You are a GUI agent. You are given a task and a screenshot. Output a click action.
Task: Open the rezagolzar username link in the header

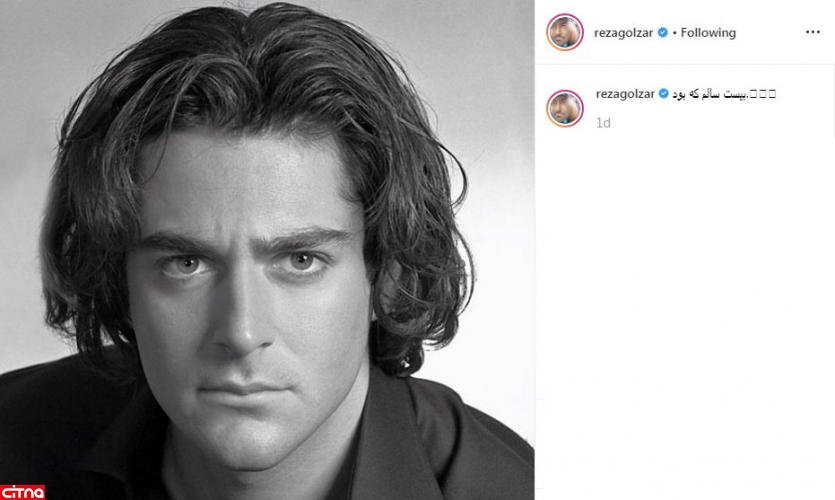pos(624,33)
